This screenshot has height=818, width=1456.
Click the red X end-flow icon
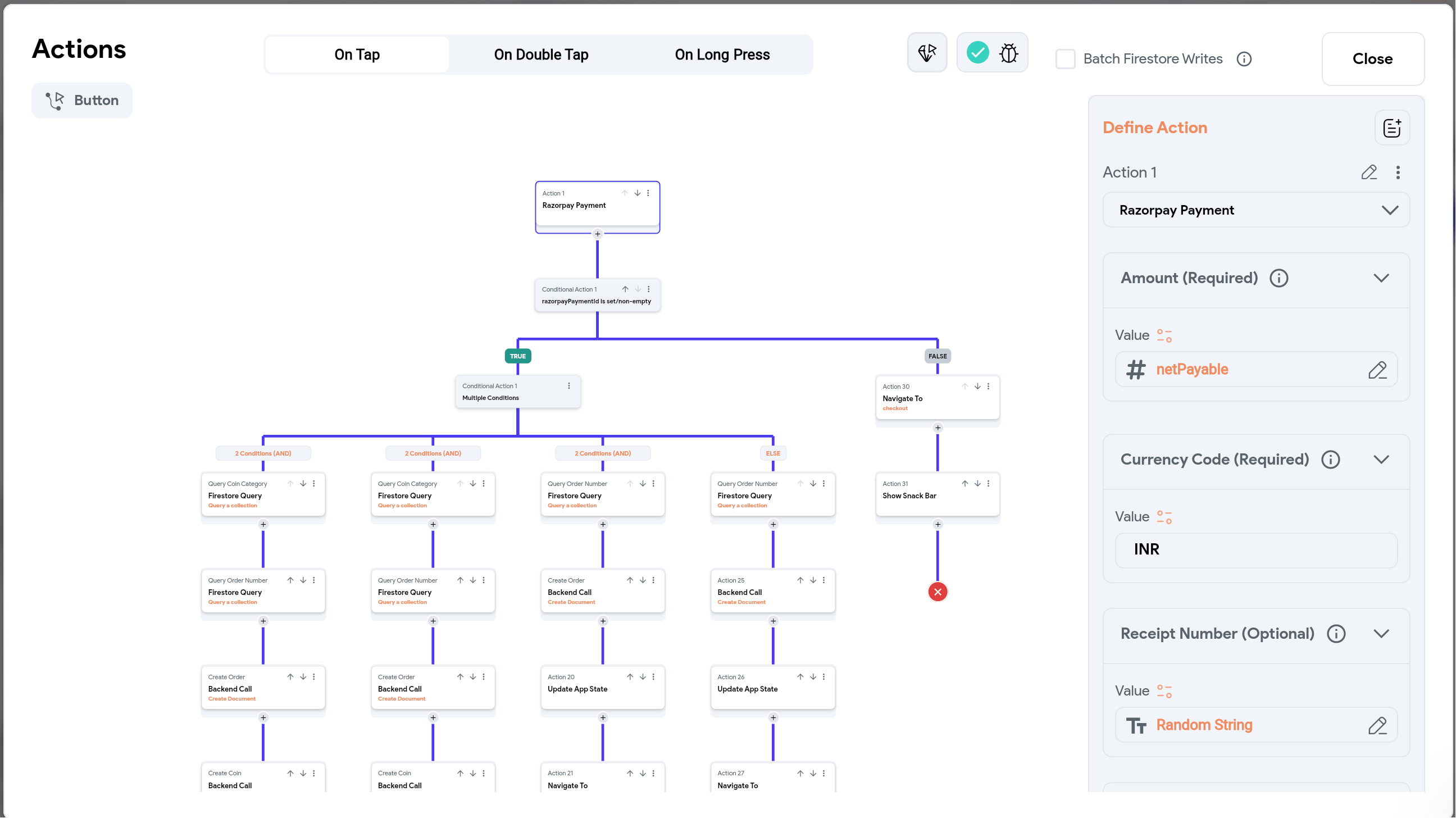click(937, 592)
